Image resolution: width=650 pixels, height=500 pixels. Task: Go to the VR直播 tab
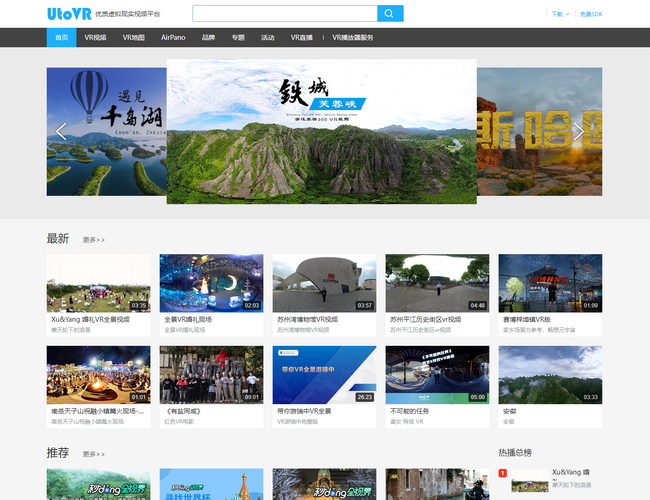point(301,37)
